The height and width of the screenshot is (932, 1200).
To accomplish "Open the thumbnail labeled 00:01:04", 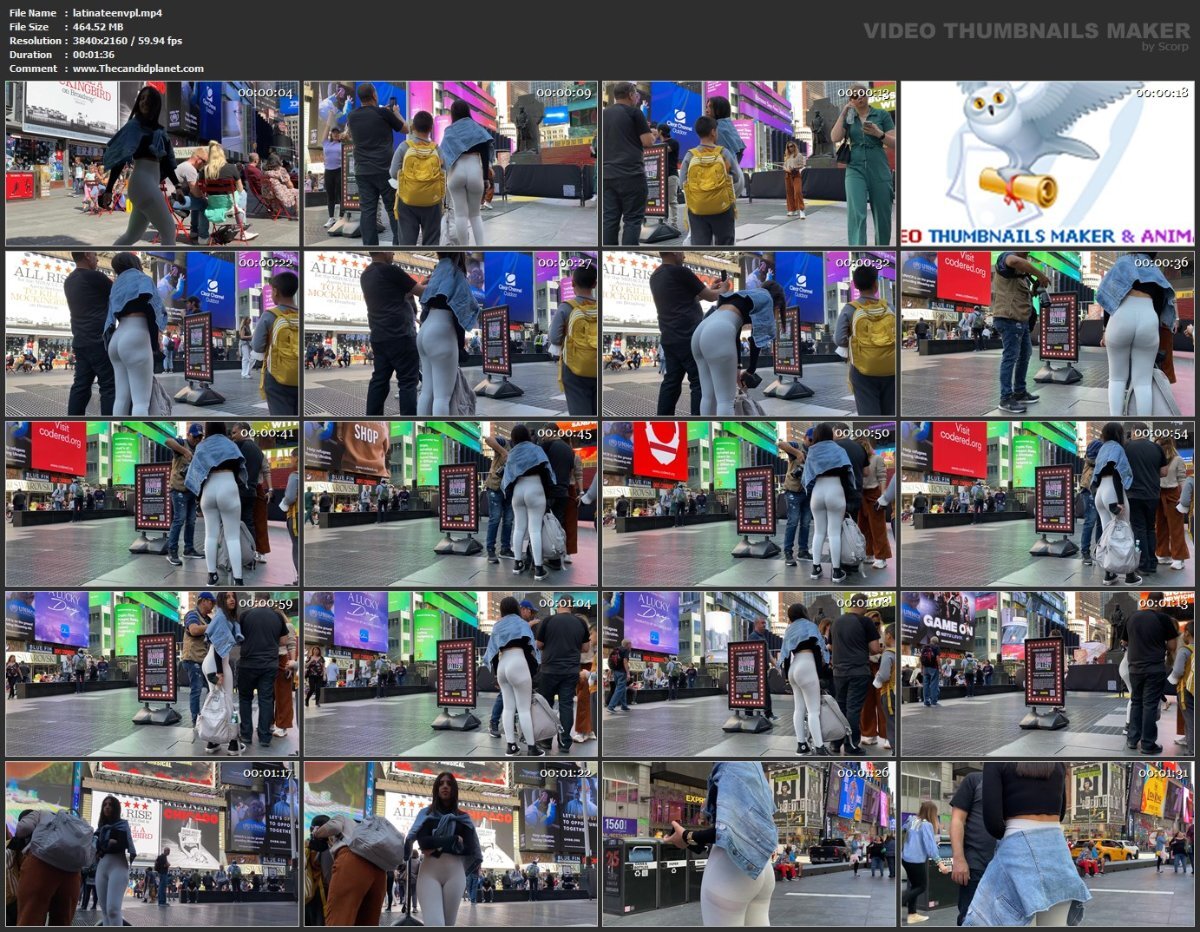I will click(451, 674).
